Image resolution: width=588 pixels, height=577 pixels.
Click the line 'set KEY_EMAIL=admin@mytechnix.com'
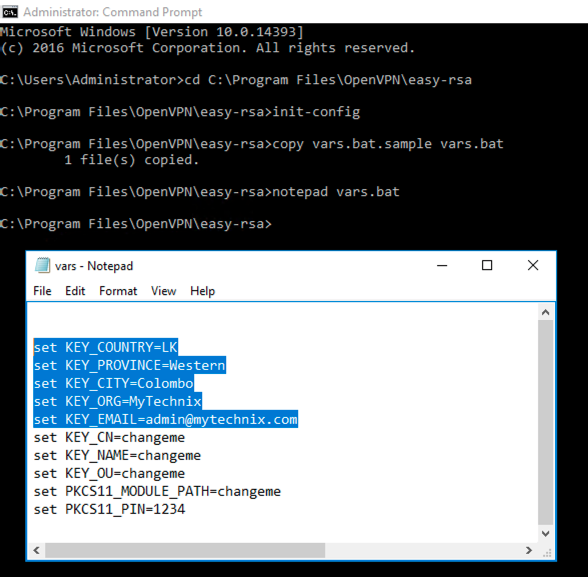tap(165, 419)
